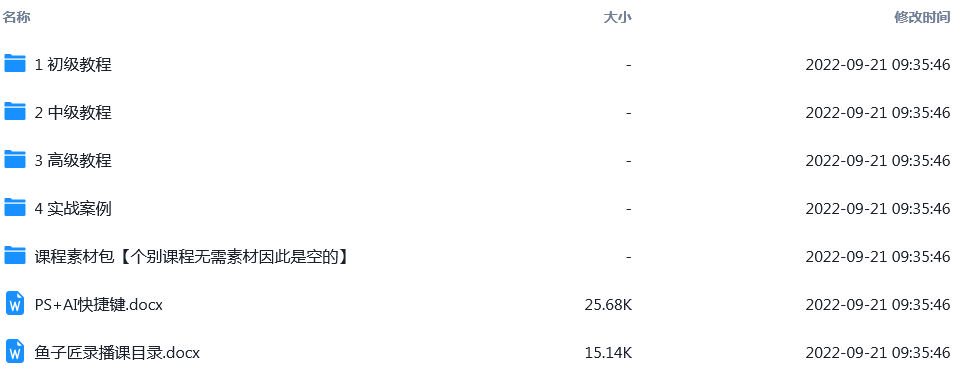Image resolution: width=961 pixels, height=377 pixels.
Task: Click Word document icon for 鱼子匠录播课目录.docx
Action: coord(15,351)
